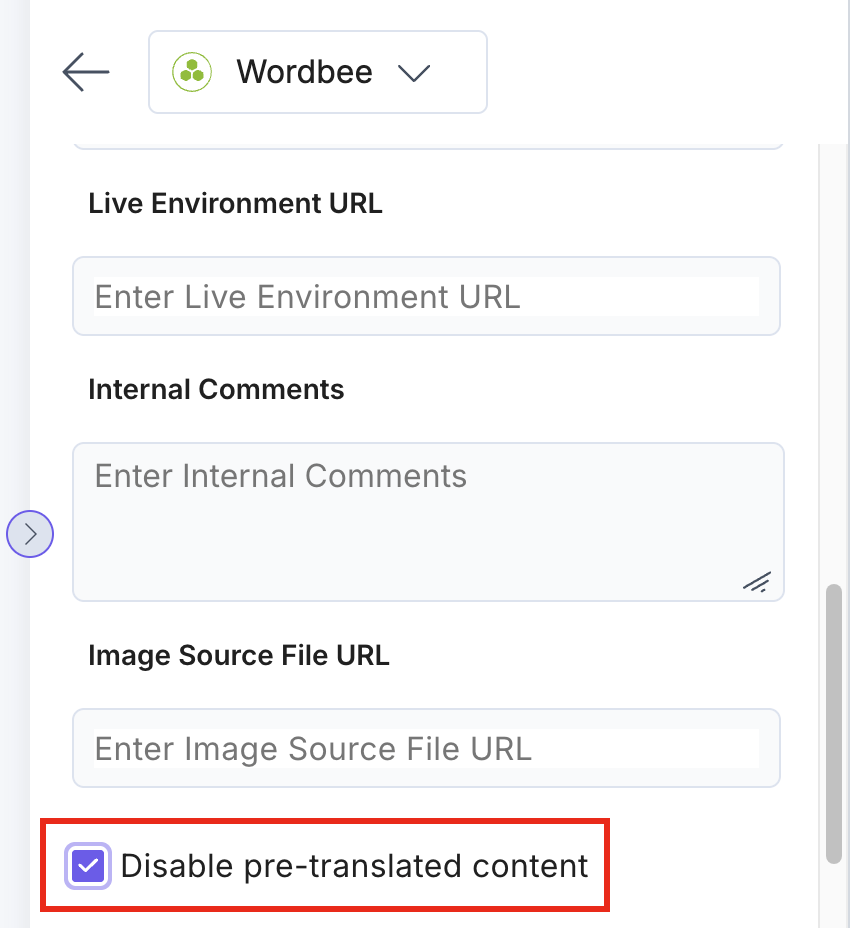The width and height of the screenshot is (864, 928).
Task: Click into the Live Environment URL field
Action: (x=426, y=296)
